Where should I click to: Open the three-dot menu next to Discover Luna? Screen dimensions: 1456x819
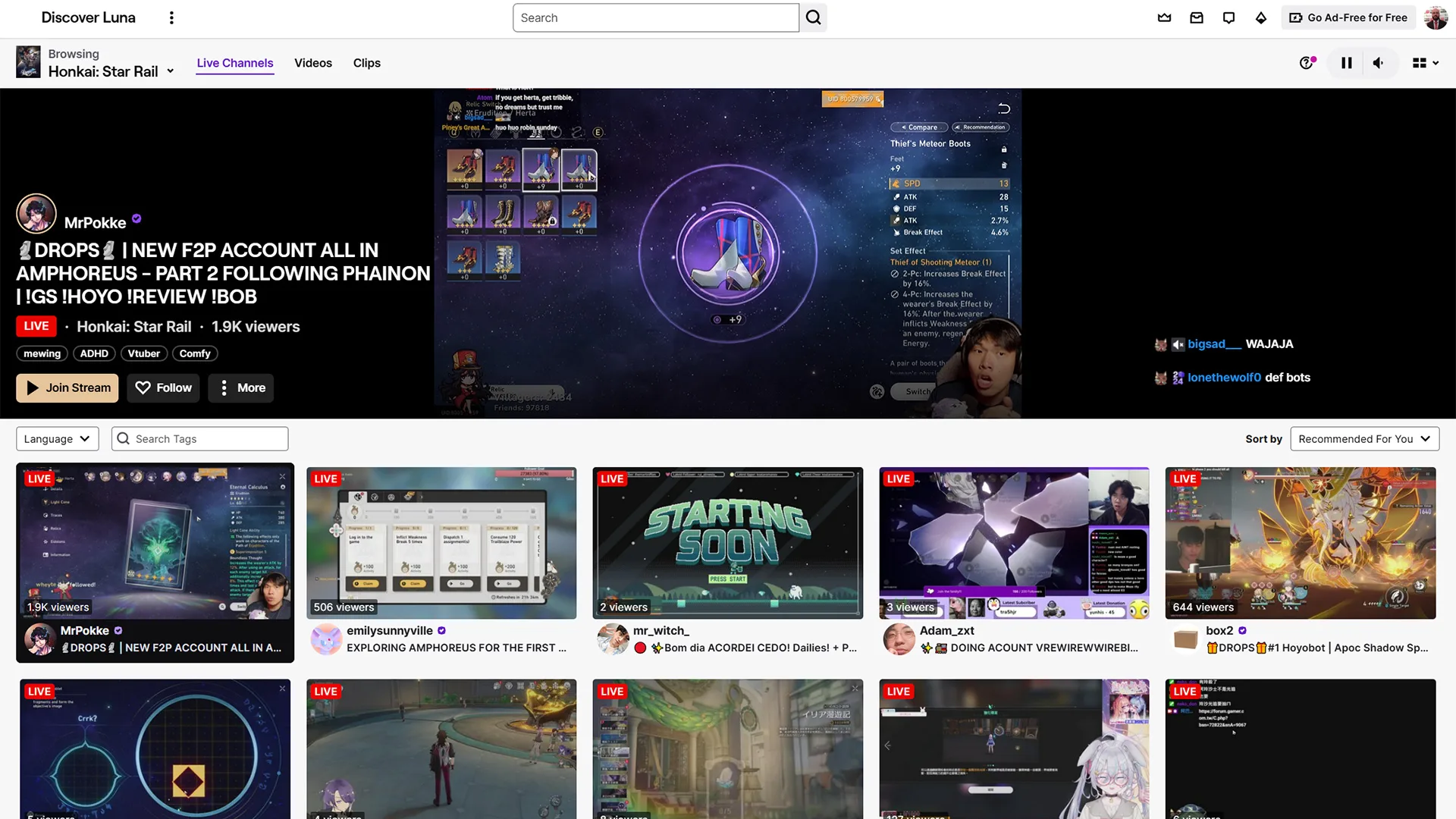point(171,17)
